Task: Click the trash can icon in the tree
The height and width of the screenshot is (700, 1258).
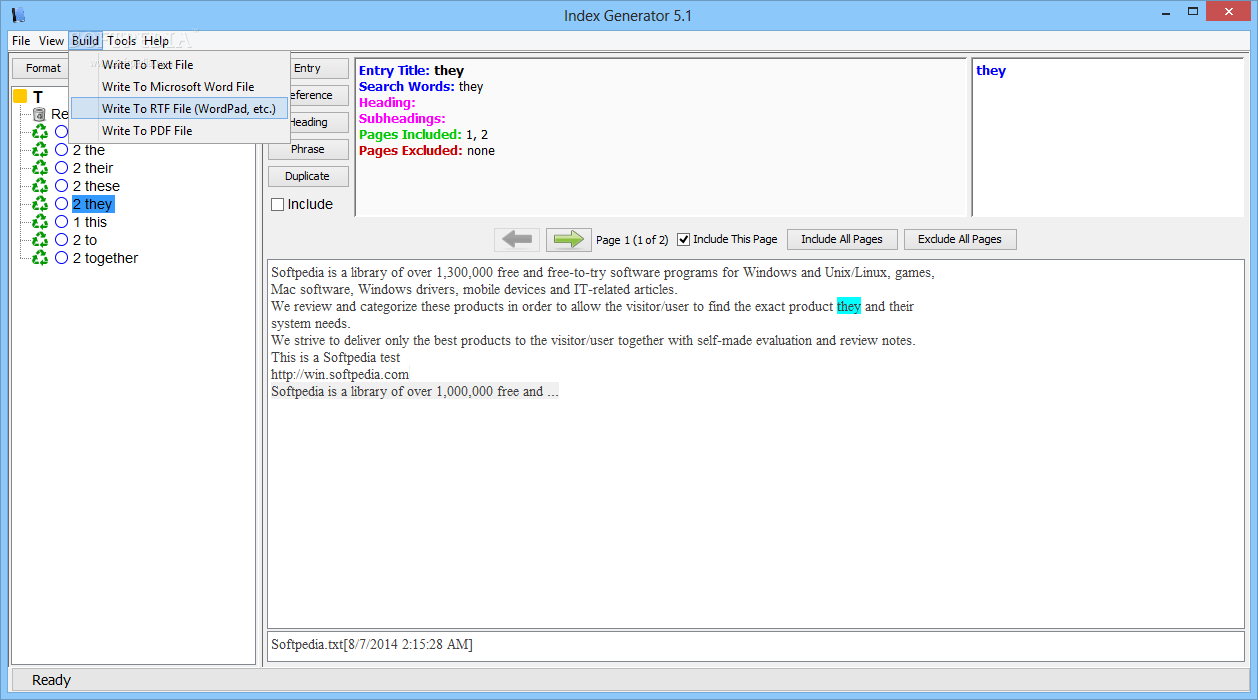Action: click(x=40, y=114)
